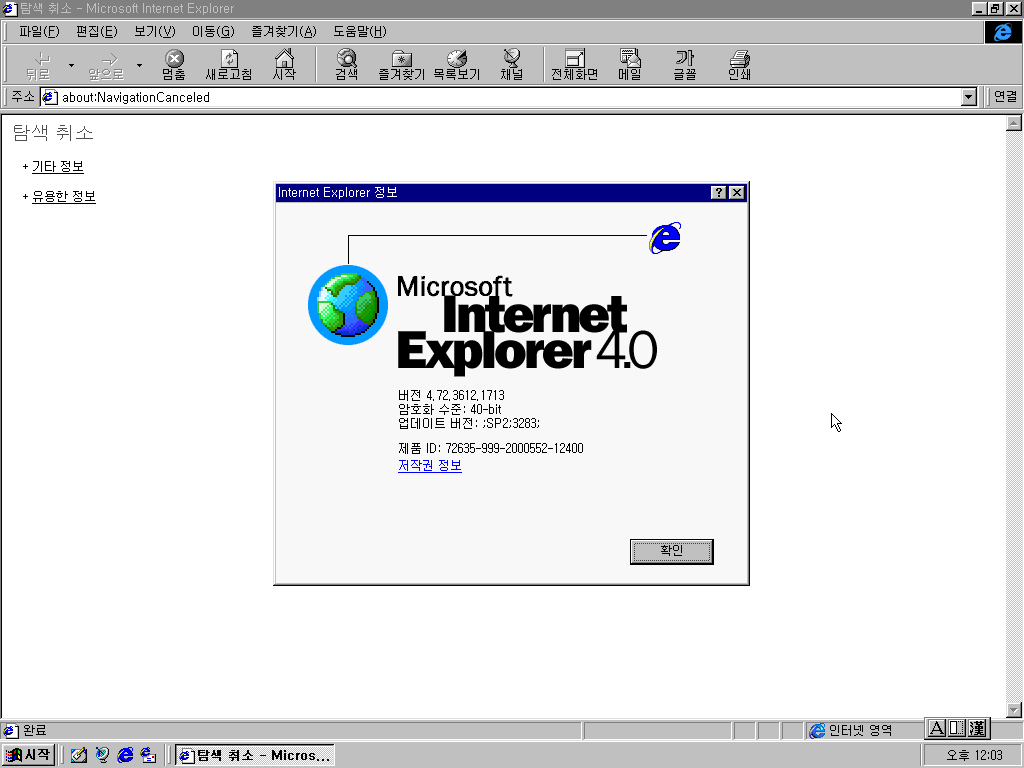
Task: Click the 연결 links bar label
Action: click(1006, 97)
